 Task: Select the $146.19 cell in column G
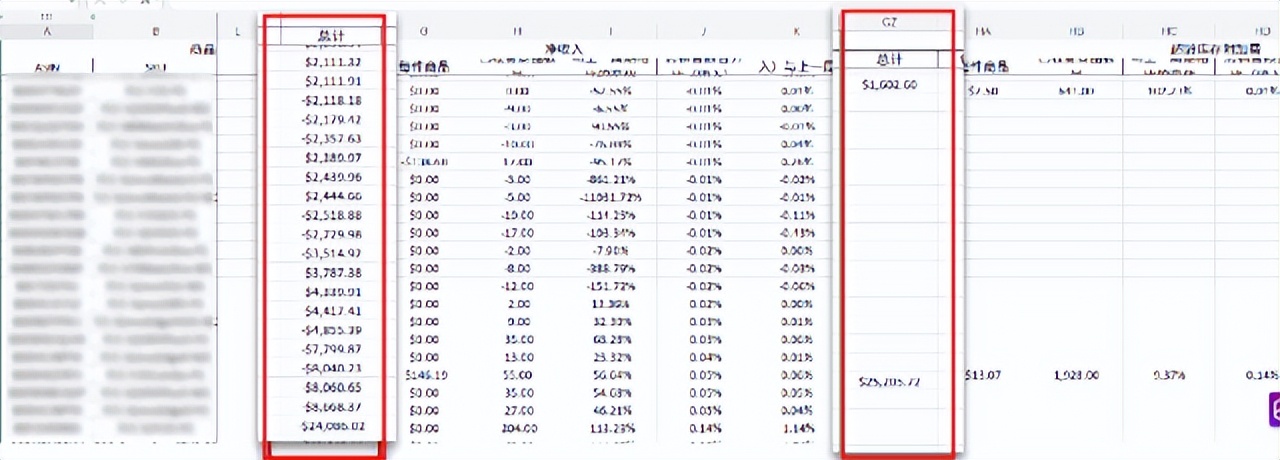424,375
